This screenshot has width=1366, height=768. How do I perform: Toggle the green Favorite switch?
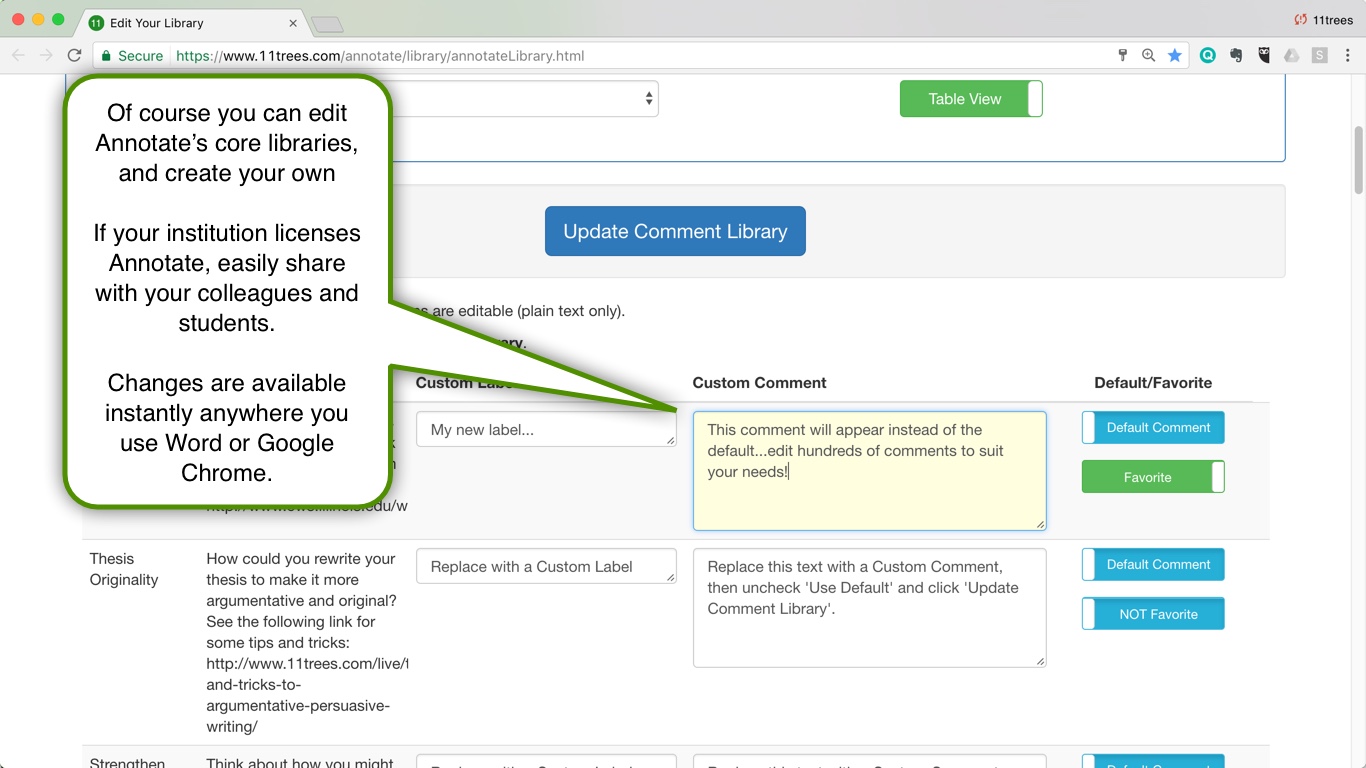tap(1153, 477)
